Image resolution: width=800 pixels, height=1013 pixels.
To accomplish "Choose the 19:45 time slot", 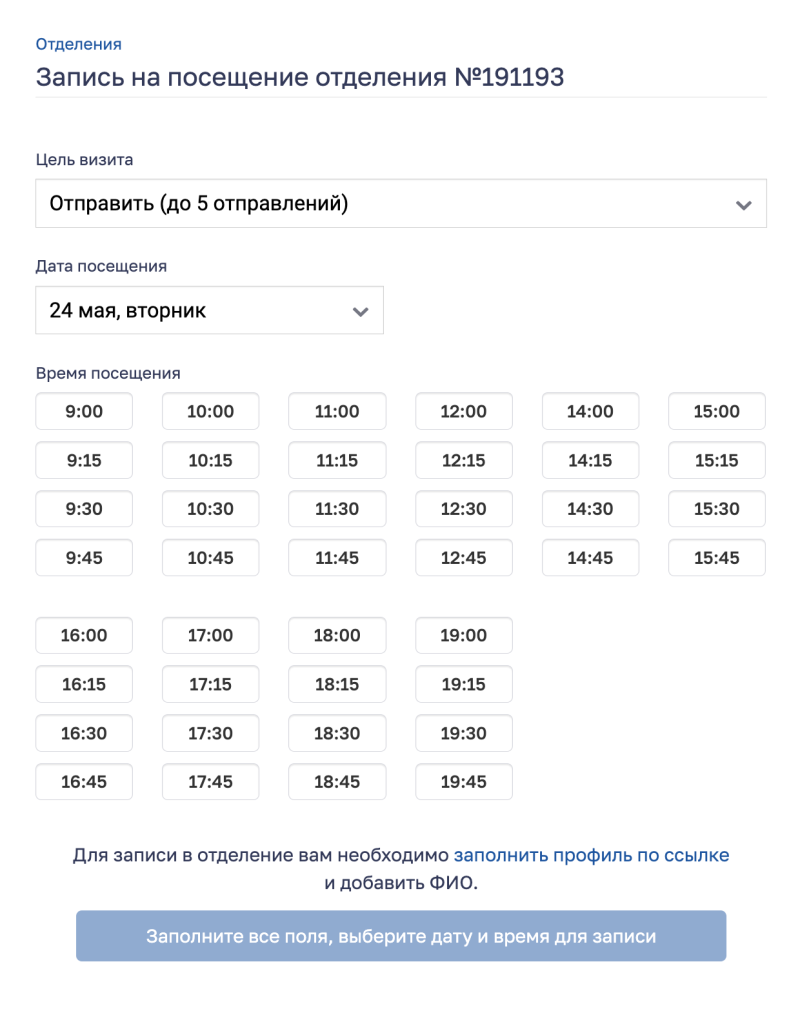I will 464,782.
